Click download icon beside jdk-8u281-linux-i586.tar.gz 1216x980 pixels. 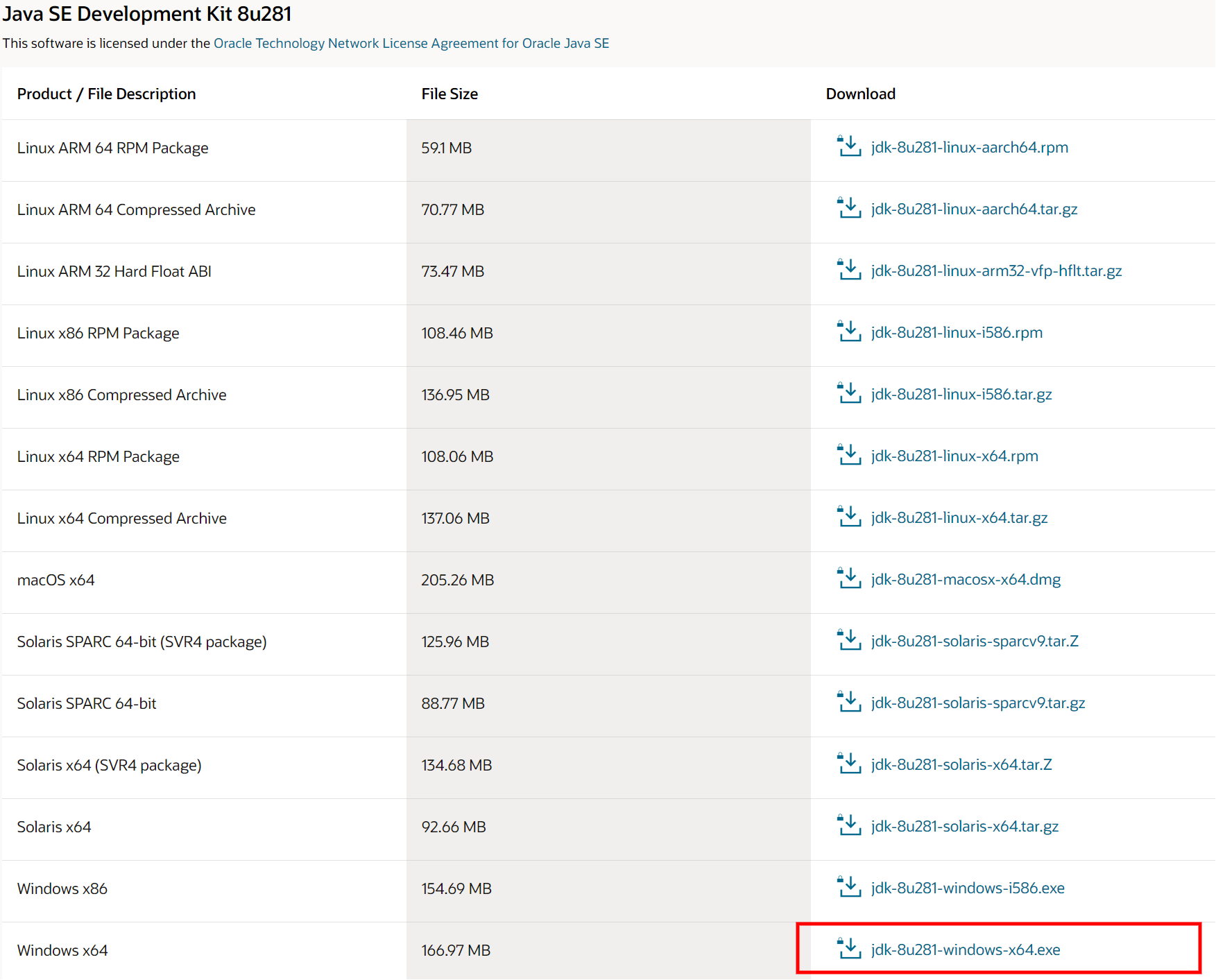tap(849, 393)
